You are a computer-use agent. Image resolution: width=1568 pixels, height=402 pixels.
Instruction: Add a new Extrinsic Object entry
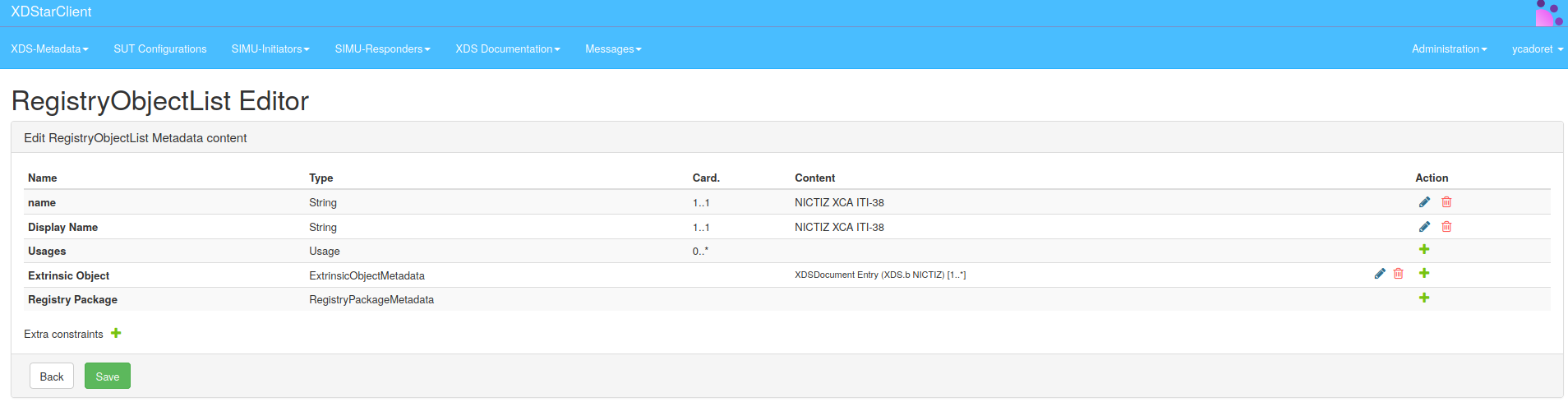(1424, 274)
